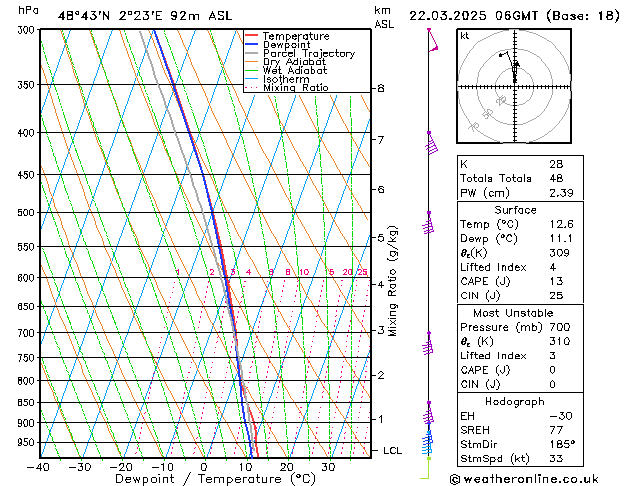Screen dimensions: 629x486
Task: Click the blue Dewpoint legend line
Action: pyautogui.click(x=251, y=44)
